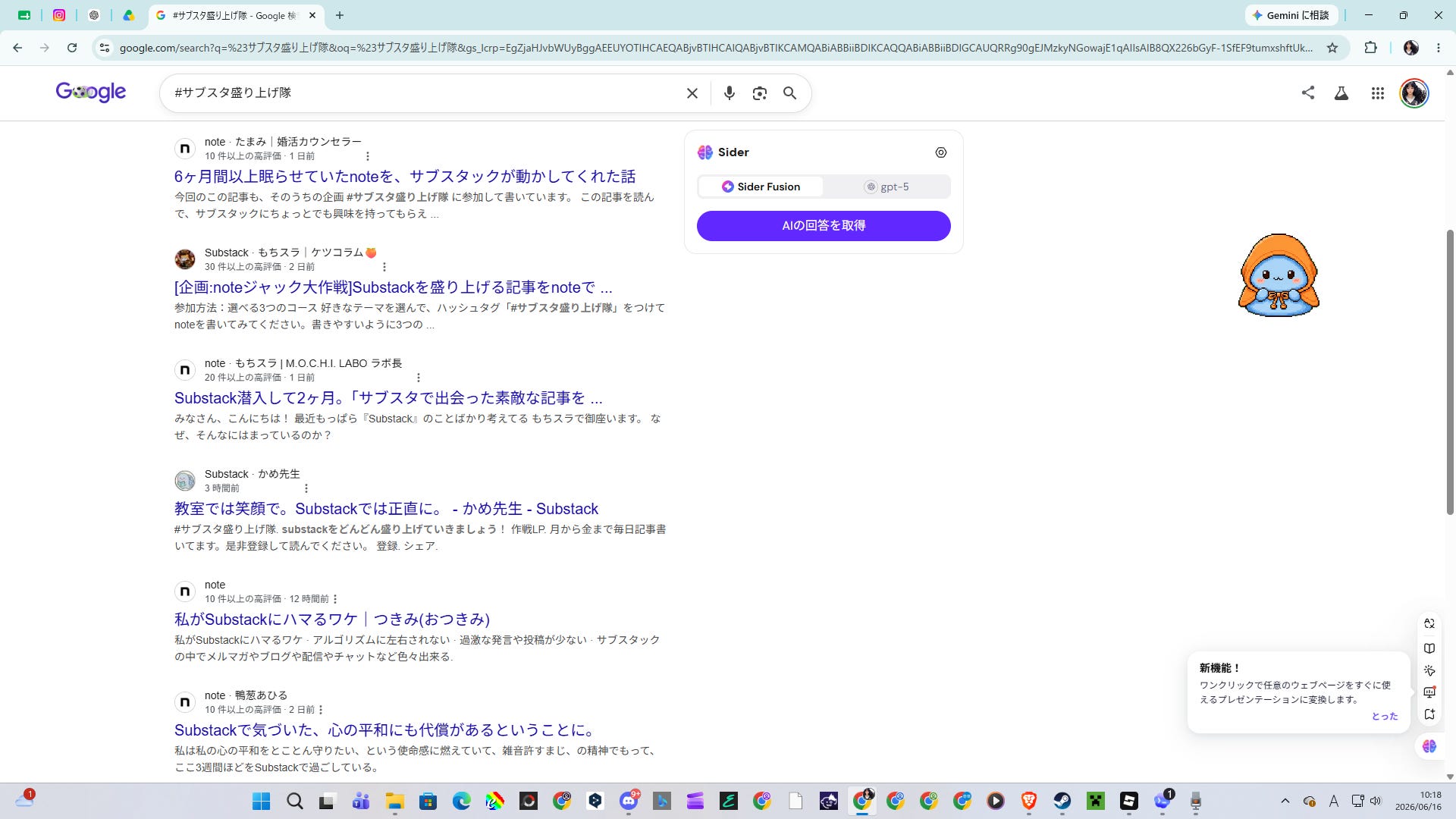Click the browser address bar URL

click(x=716, y=48)
